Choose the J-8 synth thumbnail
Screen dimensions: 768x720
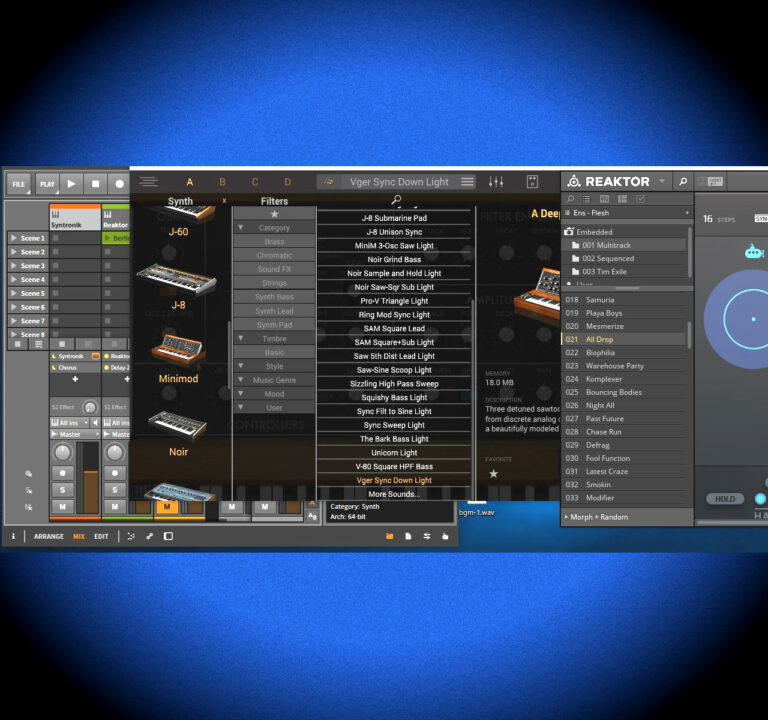177,279
